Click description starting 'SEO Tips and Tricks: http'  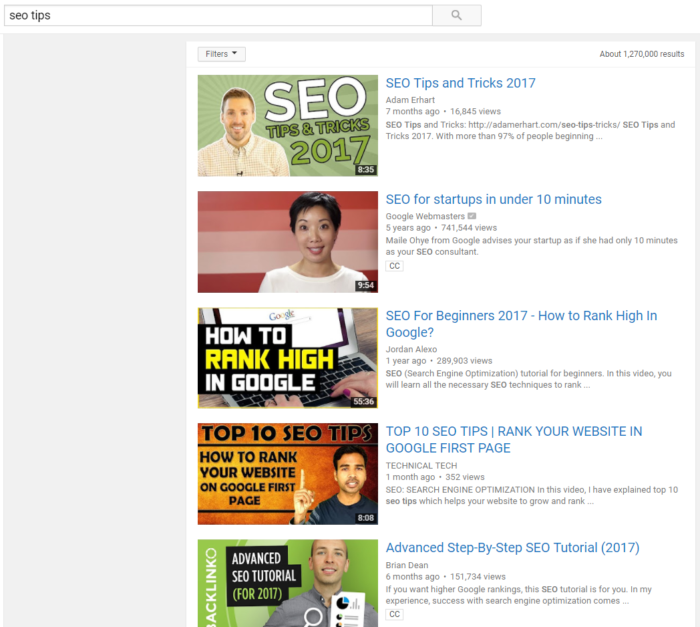[530, 130]
